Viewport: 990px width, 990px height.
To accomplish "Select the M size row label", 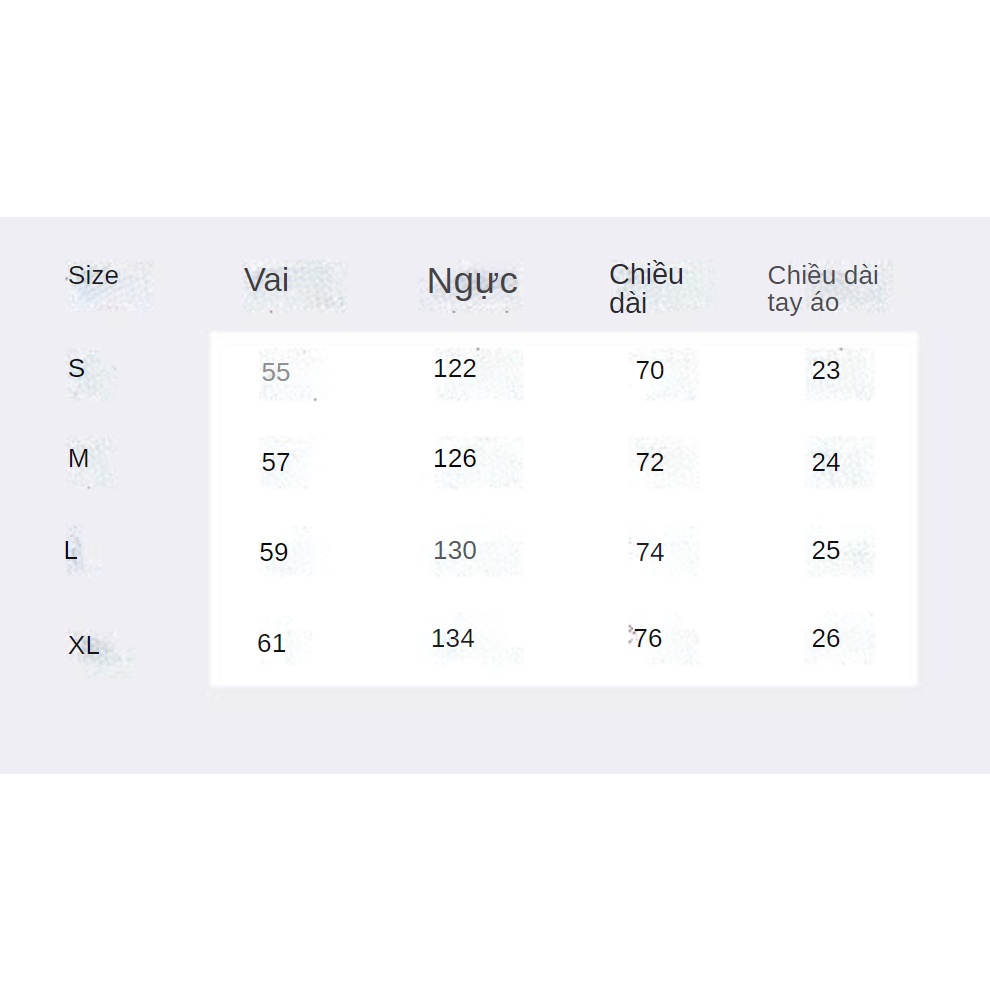I will [78, 459].
